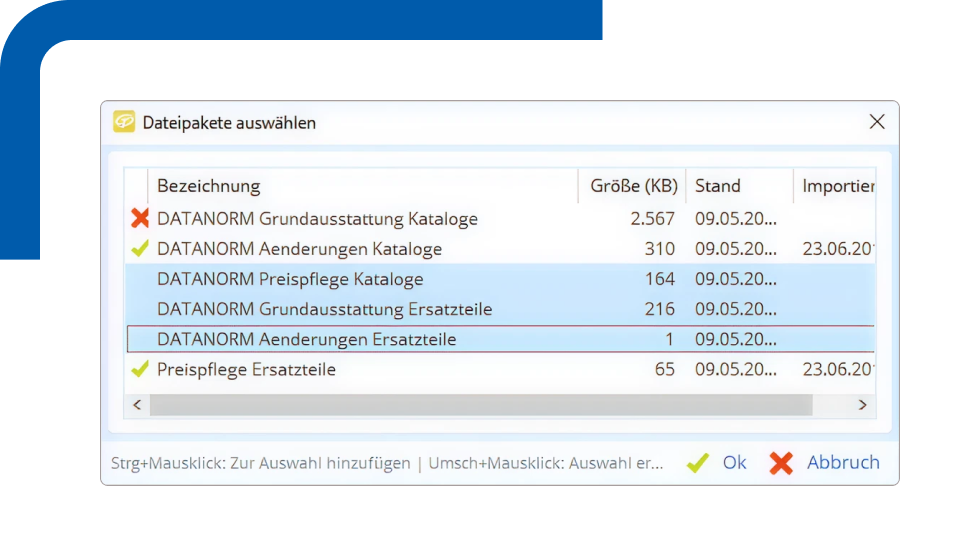Click green checkmark beside DATANORM Aenderungen Kataloge
The height and width of the screenshot is (547, 960).
140,249
